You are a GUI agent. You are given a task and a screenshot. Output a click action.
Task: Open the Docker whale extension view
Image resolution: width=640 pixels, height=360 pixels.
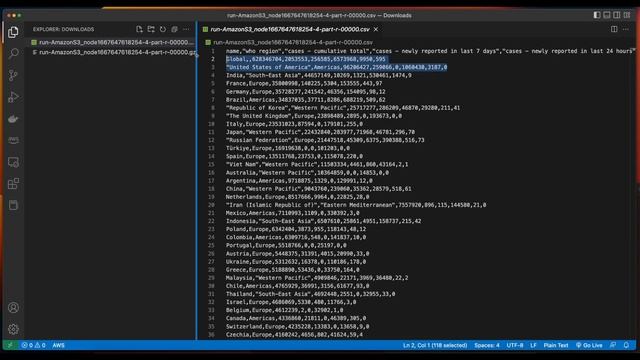click(x=13, y=119)
